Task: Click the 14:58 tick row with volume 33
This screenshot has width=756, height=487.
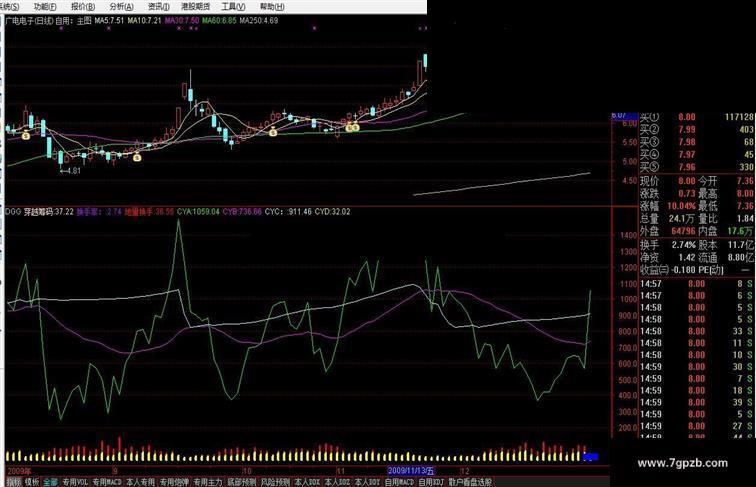Action: (x=697, y=331)
